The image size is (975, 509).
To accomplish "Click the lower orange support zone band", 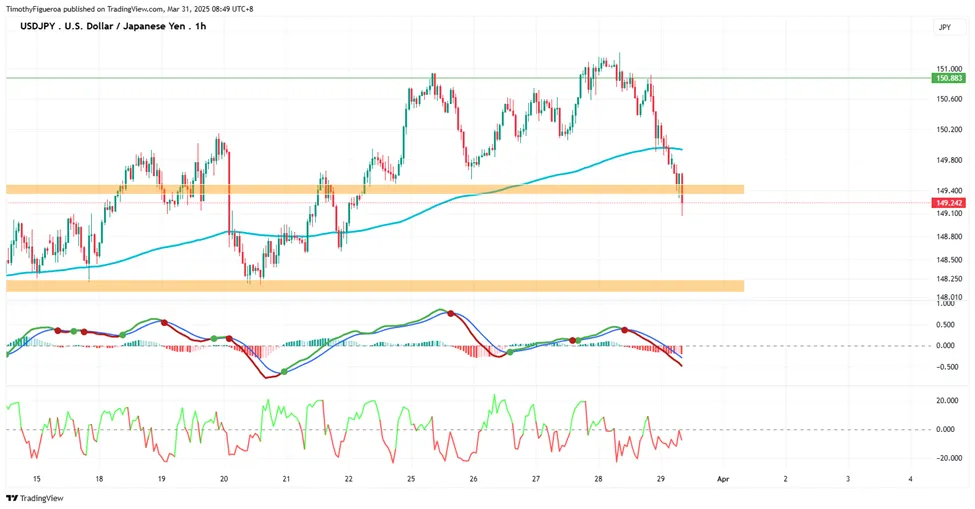I will pos(375,286).
